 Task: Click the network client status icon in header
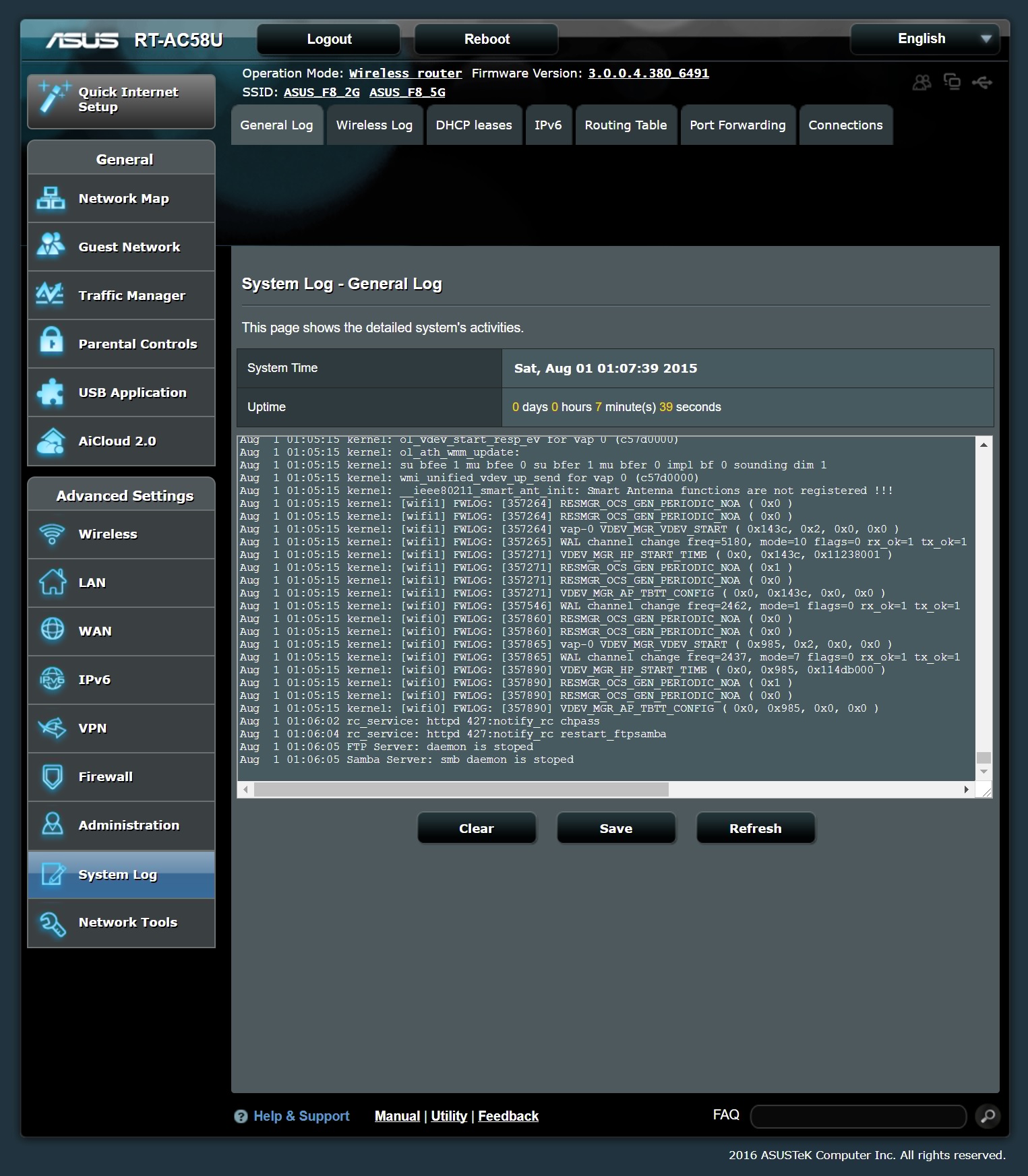[952, 82]
